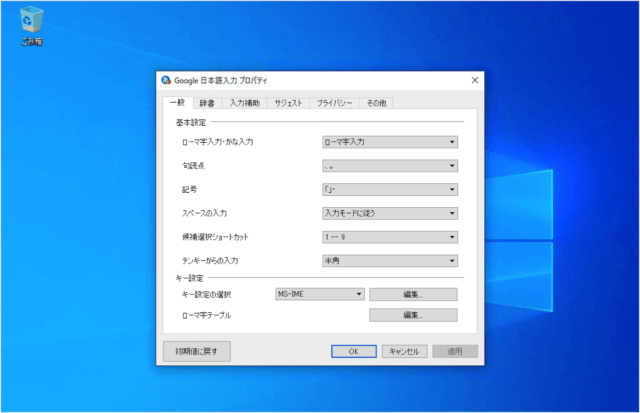
Task: Switch to the 辞書 tab
Action: [x=206, y=102]
